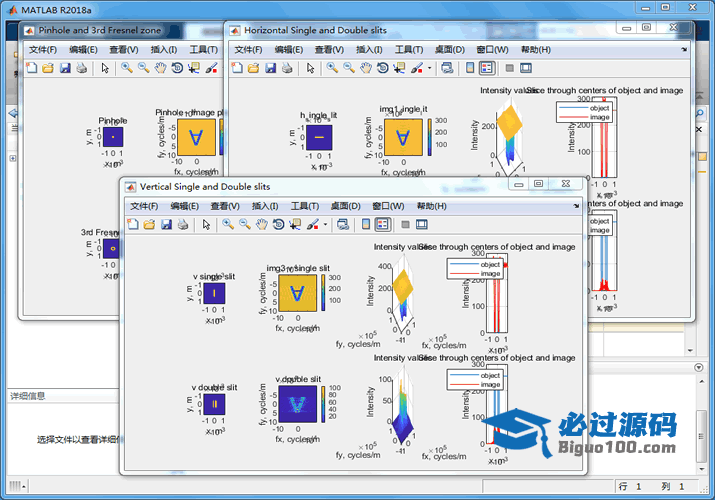The image size is (715, 500).
Task: Open file icon in Vertical slits toolbar
Action: click(149, 224)
